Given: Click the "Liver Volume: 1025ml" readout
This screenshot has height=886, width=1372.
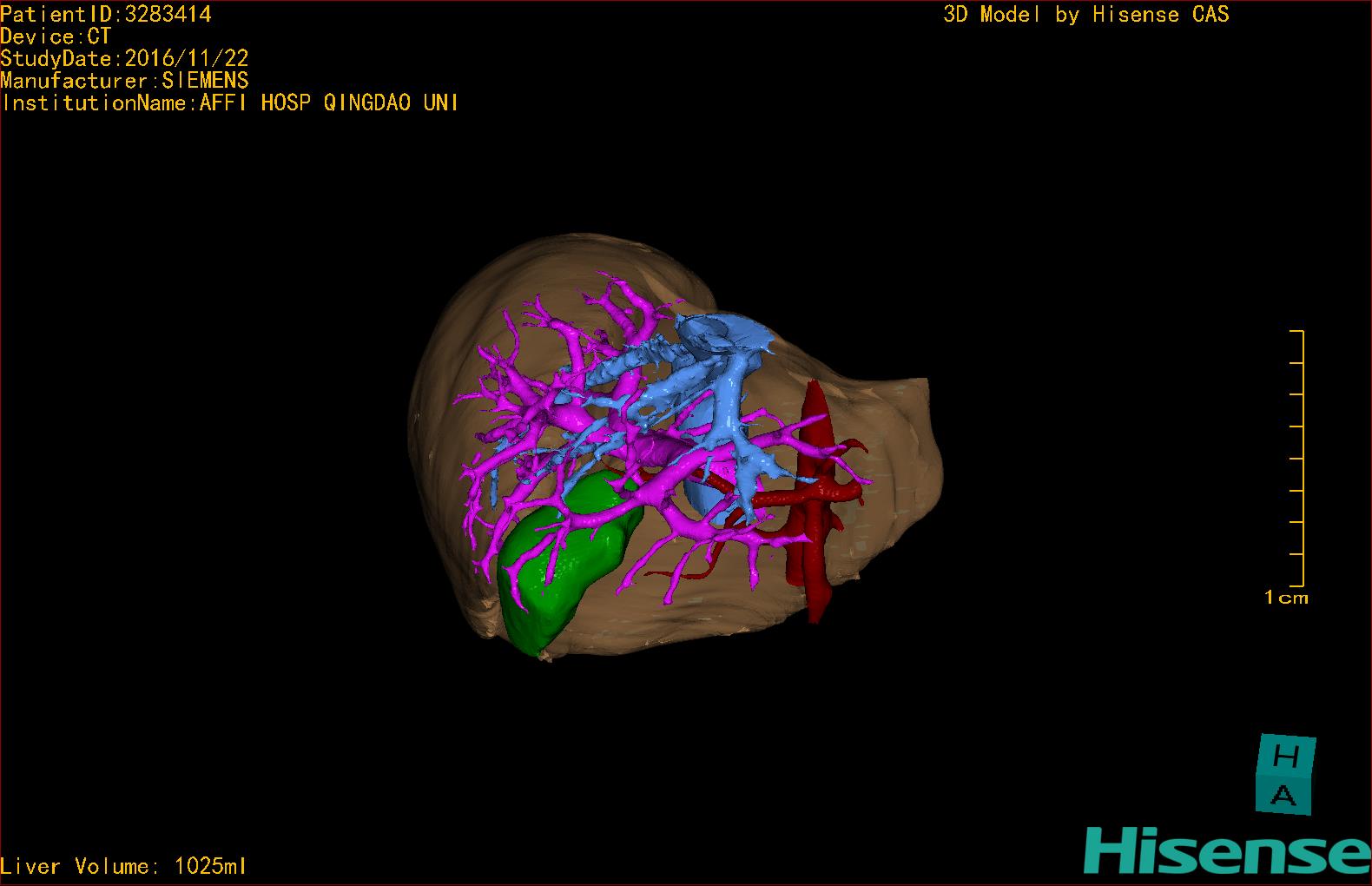Looking at the screenshot, I should click(x=124, y=866).
